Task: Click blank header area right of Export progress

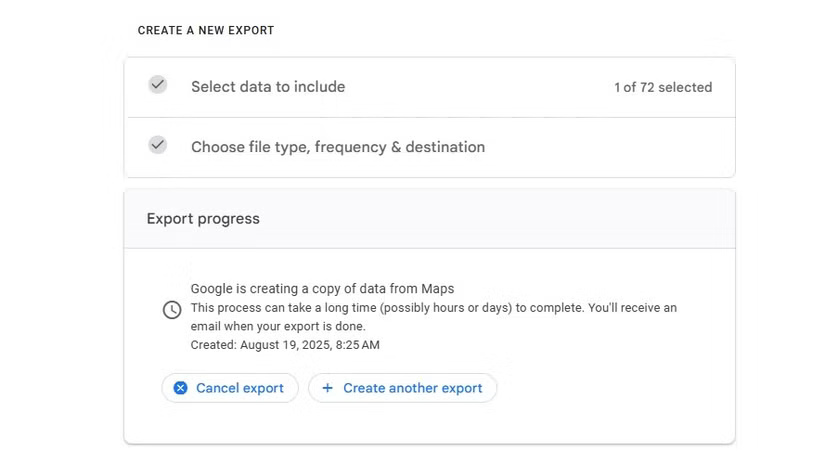Action: tap(500, 219)
